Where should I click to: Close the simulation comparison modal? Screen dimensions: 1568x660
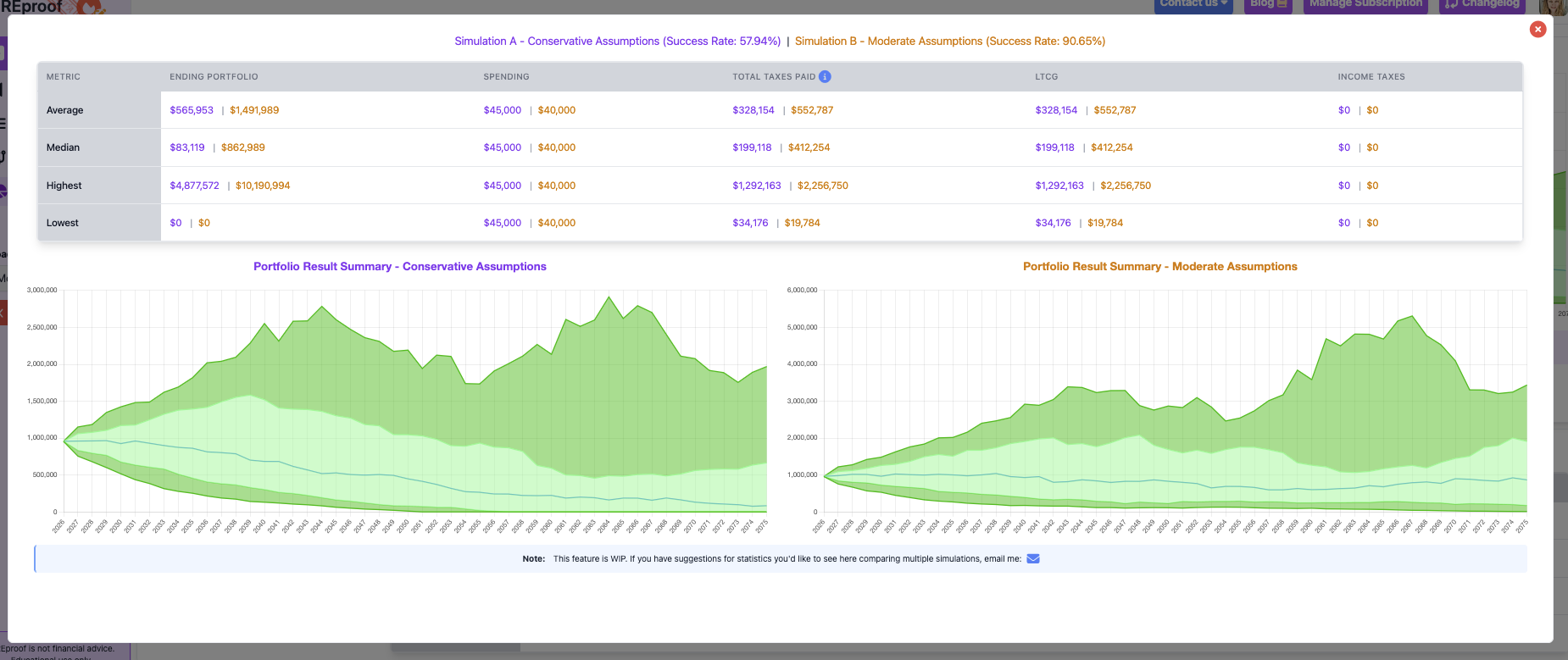point(1537,29)
